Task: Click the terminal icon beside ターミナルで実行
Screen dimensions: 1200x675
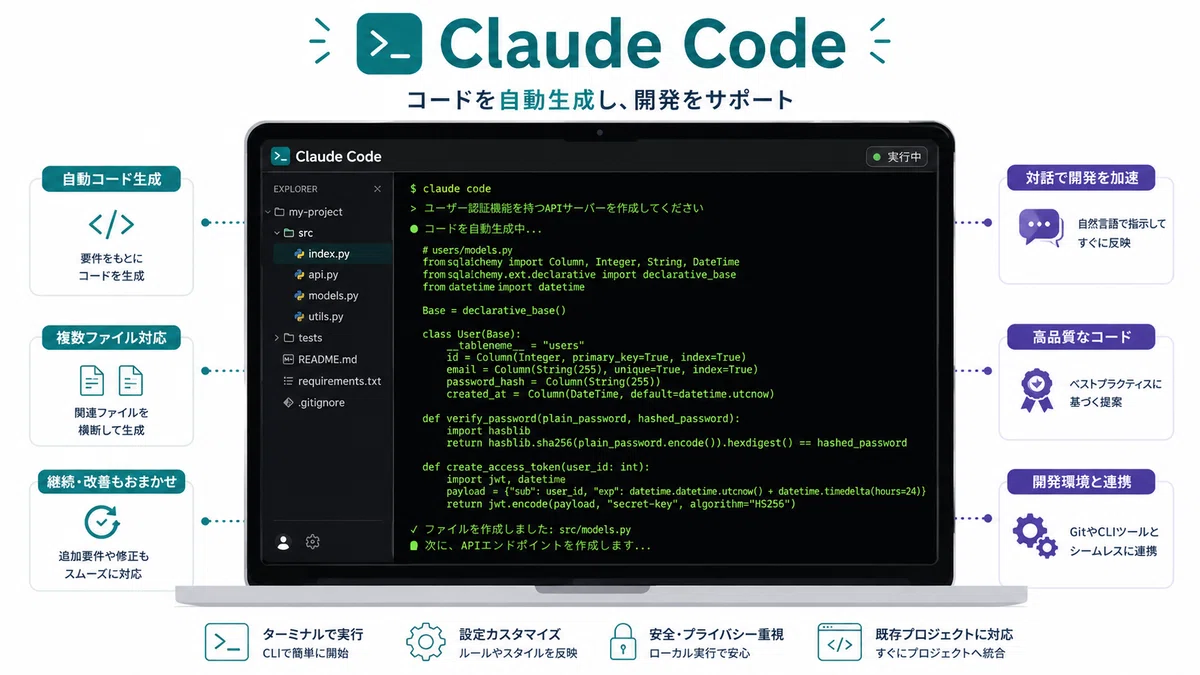Action: [x=227, y=643]
